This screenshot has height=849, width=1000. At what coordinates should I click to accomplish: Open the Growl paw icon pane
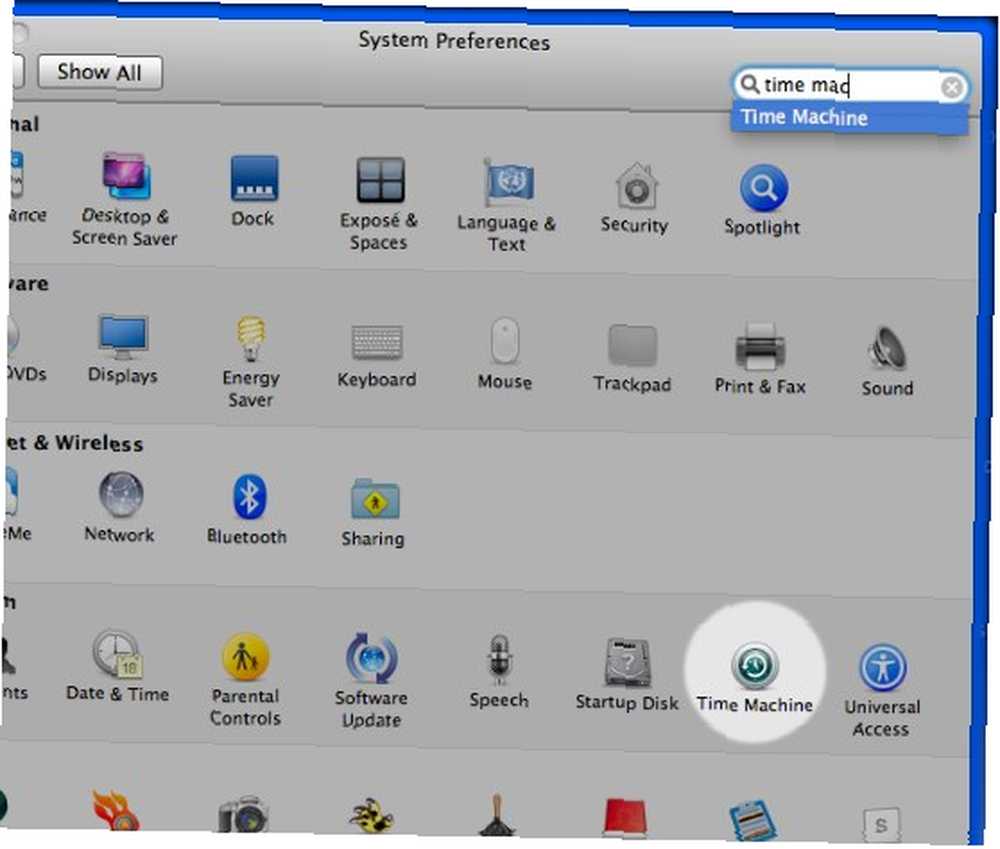pyautogui.click(x=371, y=815)
